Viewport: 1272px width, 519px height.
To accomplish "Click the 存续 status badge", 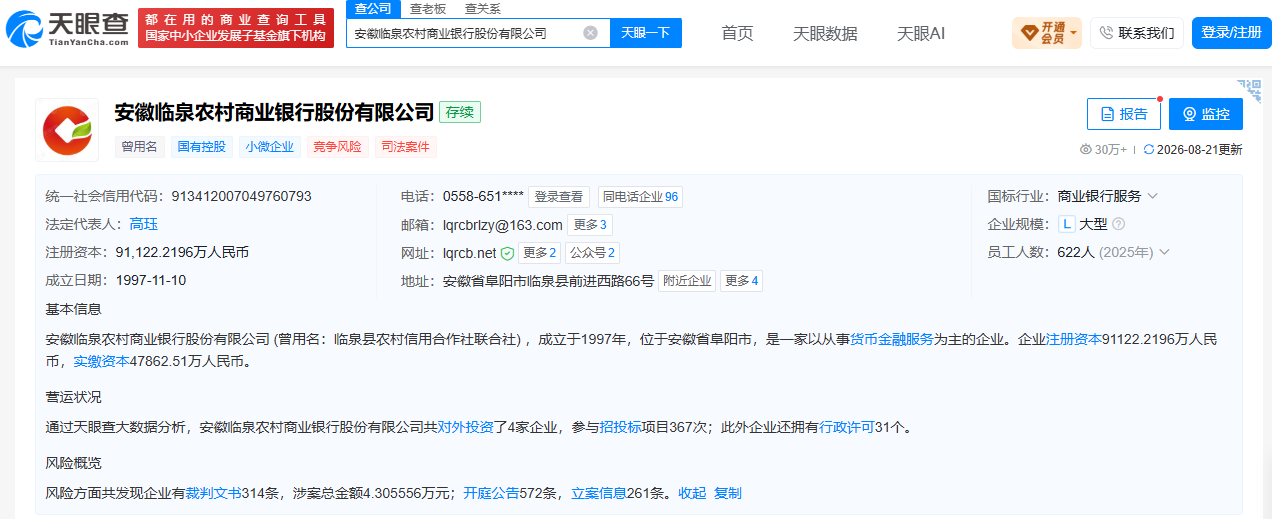I will pos(460,113).
